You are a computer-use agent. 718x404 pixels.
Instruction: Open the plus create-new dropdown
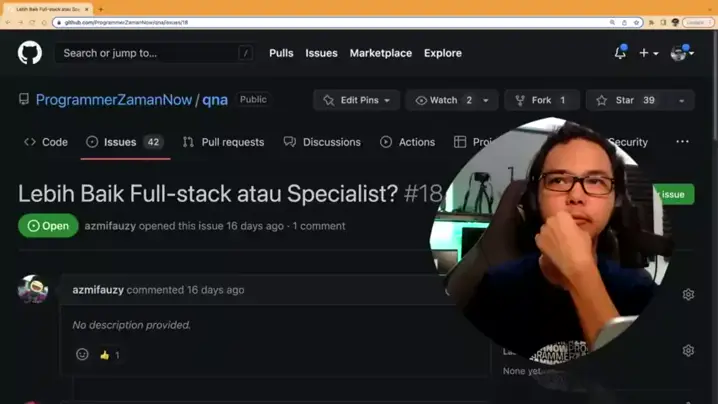click(648, 53)
